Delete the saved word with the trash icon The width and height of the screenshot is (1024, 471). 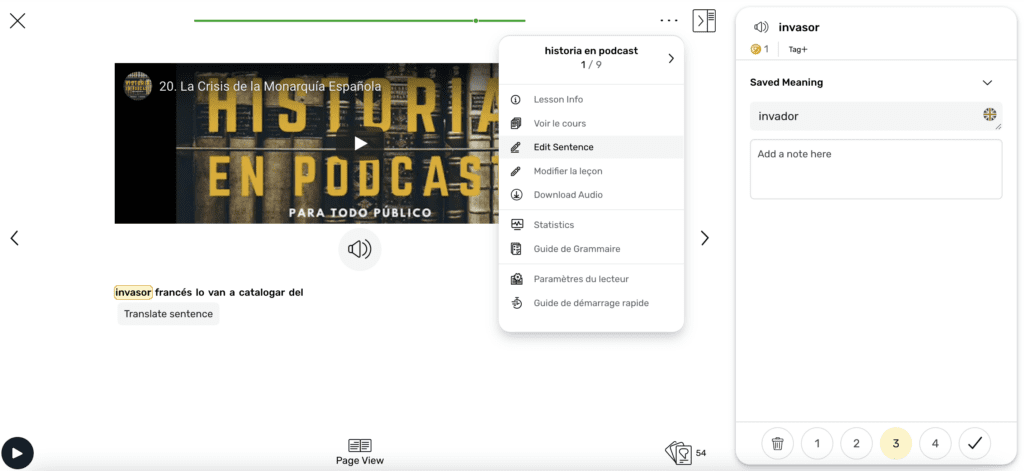[x=777, y=443]
